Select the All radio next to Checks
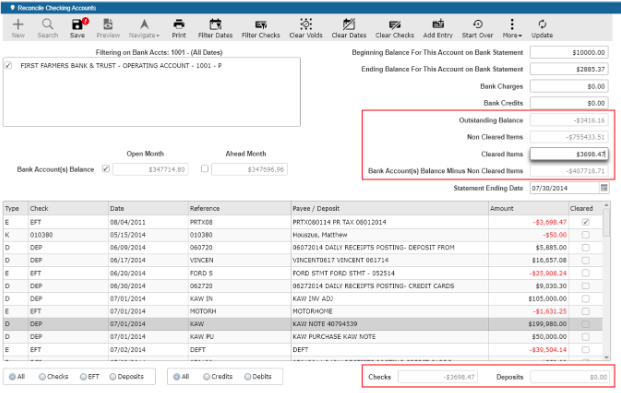621x393 pixels. click(12, 377)
